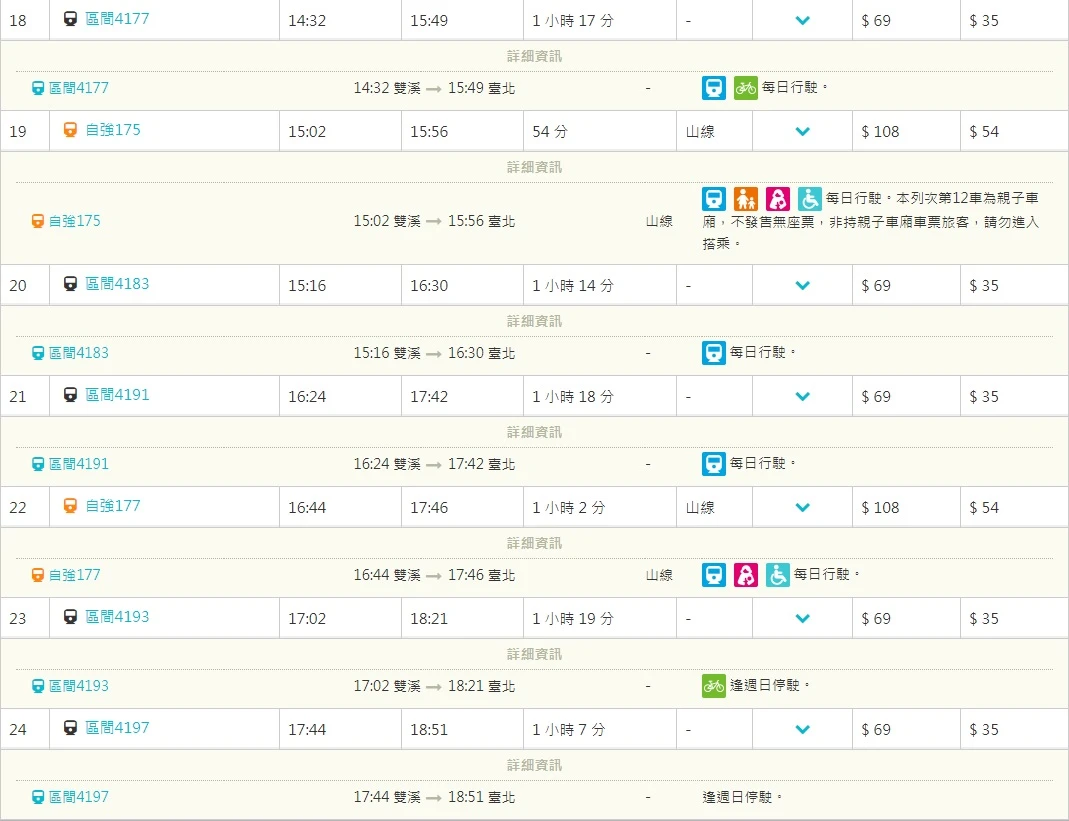
Task: Toggle the chevron on row 21 區間4191
Action: [802, 397]
